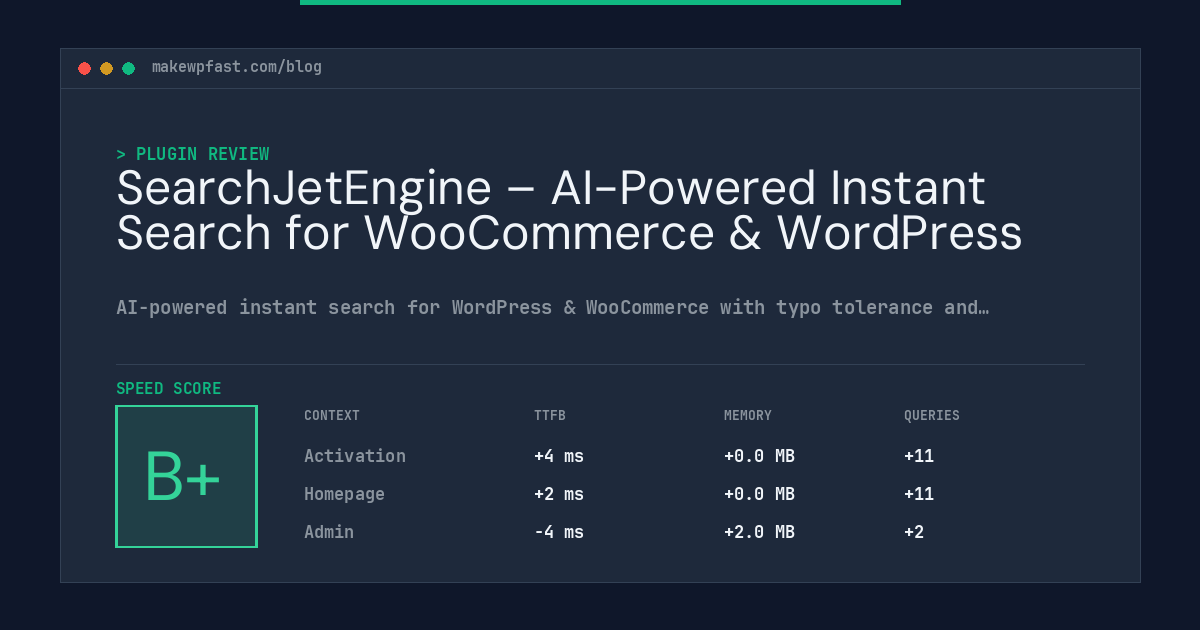Click Activation queries value +11

tap(919, 456)
